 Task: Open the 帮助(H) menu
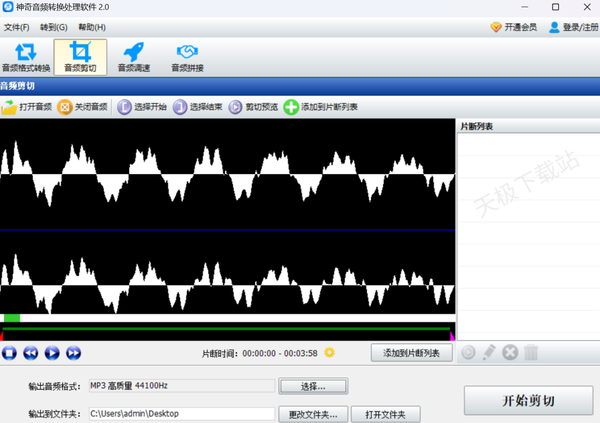92,26
